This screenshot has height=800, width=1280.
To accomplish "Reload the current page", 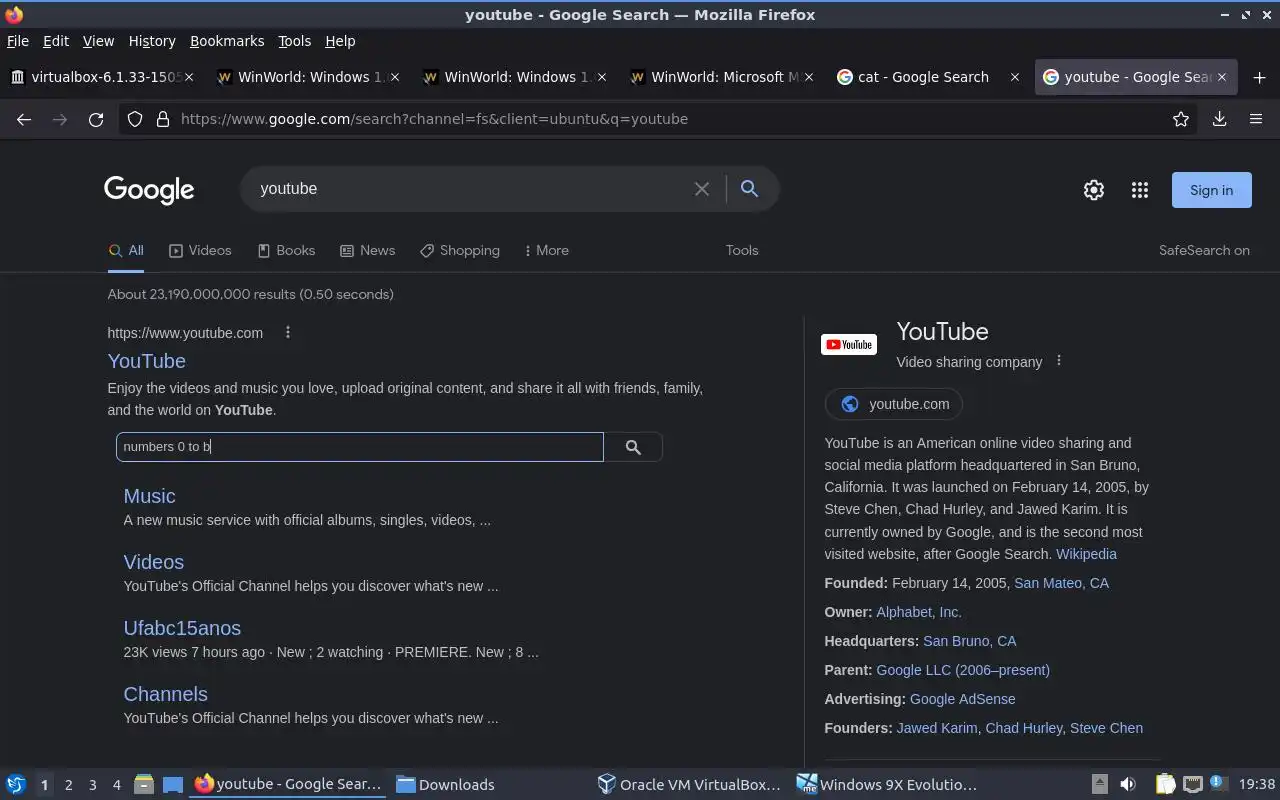I will click(96, 119).
